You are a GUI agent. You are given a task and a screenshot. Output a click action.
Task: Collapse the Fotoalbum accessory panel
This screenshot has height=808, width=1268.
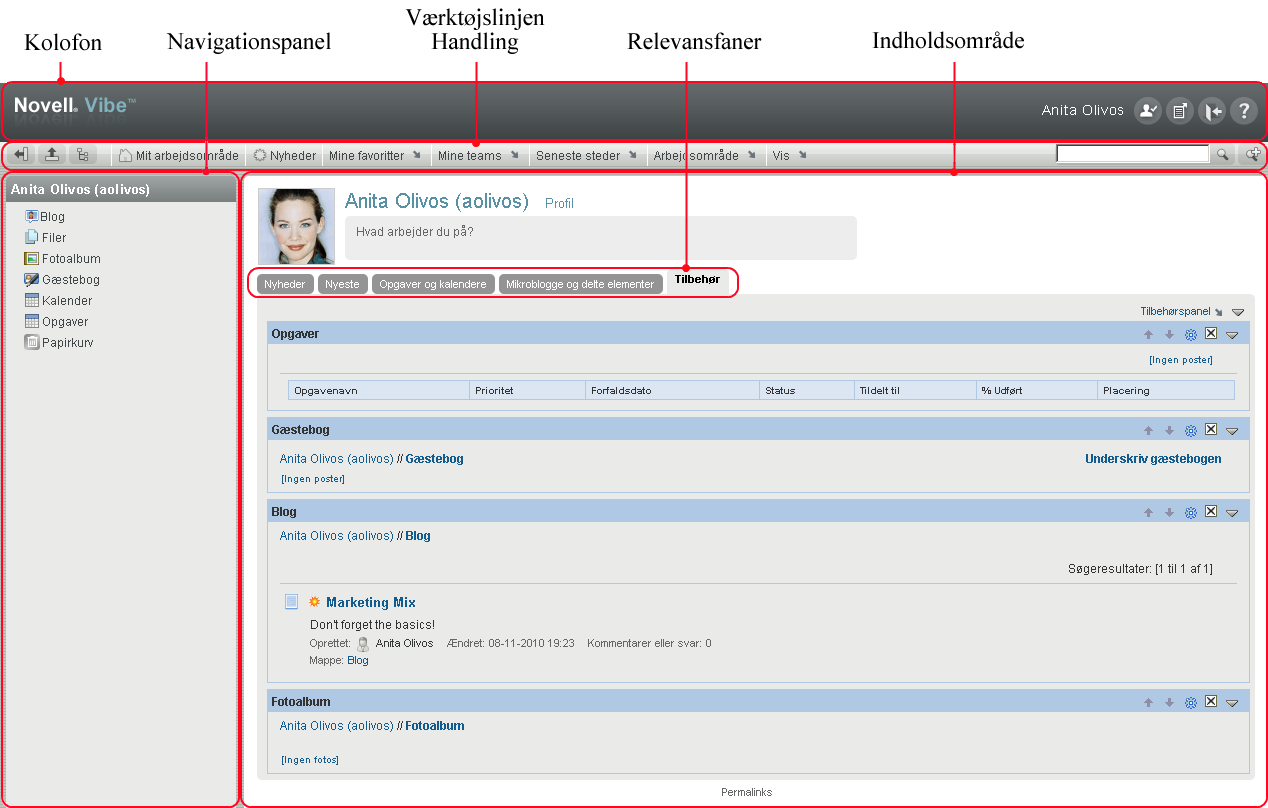[x=1232, y=704]
